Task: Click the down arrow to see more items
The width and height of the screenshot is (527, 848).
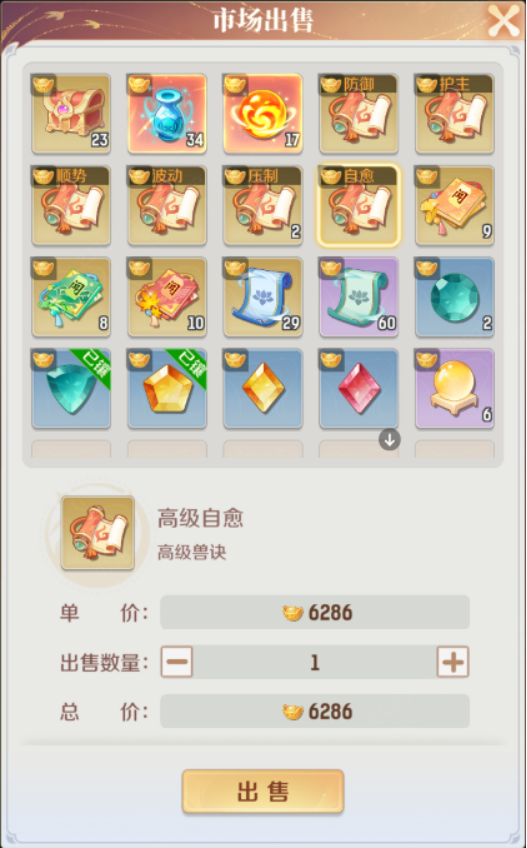Action: [x=389, y=439]
